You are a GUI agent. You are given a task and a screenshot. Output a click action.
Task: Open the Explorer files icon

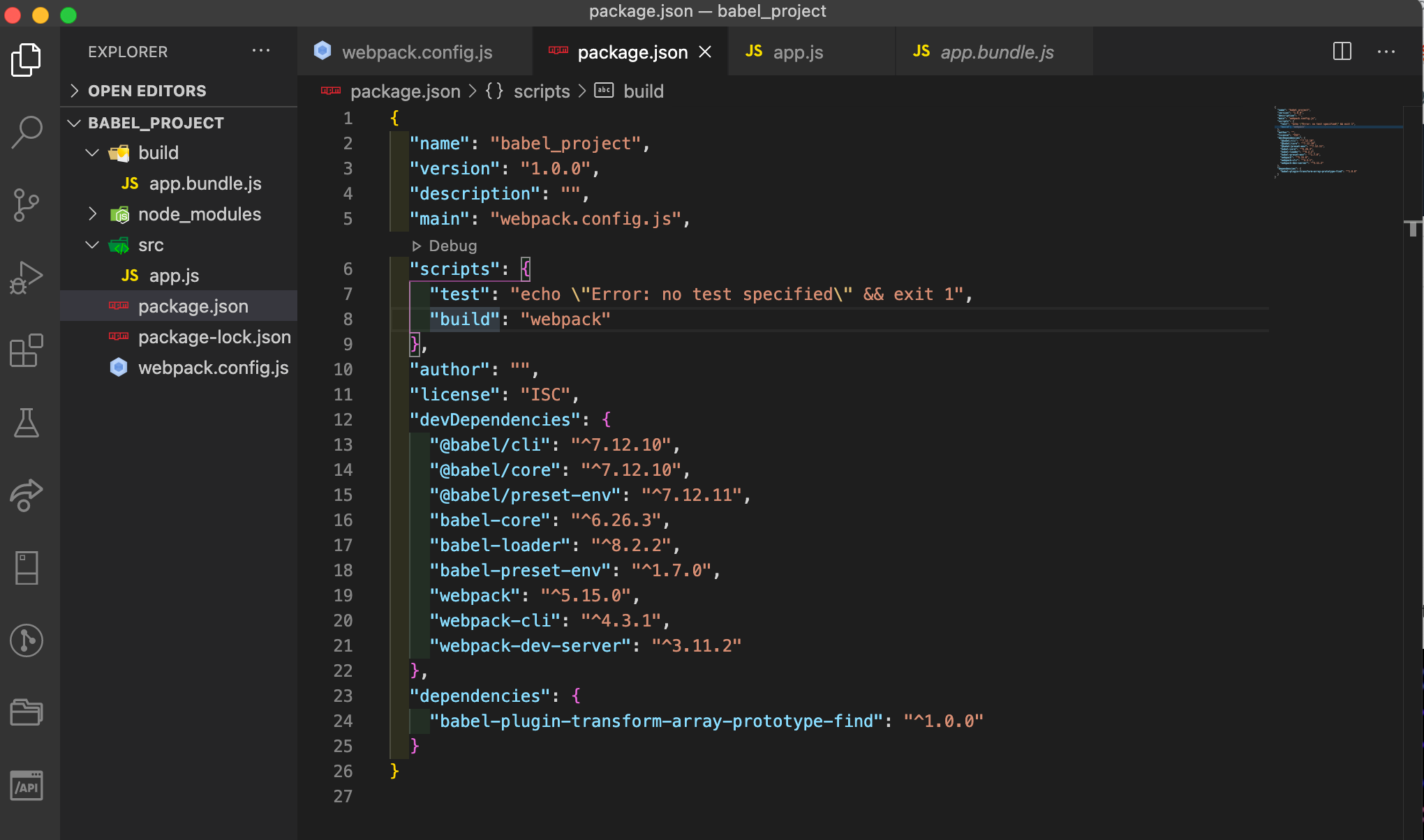pos(27,59)
